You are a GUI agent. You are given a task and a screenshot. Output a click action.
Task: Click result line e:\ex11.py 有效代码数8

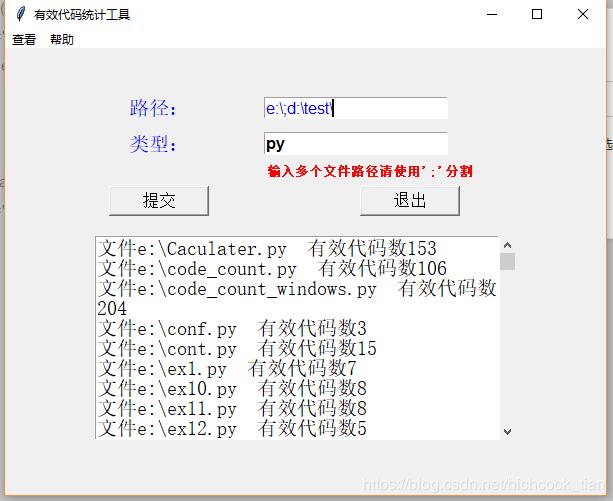point(232,408)
